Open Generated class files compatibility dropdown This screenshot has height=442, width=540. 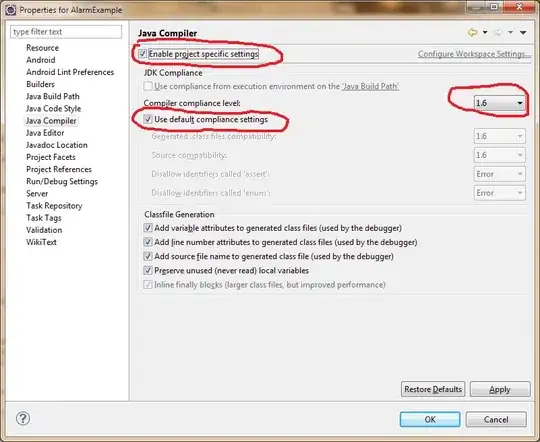pyautogui.click(x=500, y=136)
